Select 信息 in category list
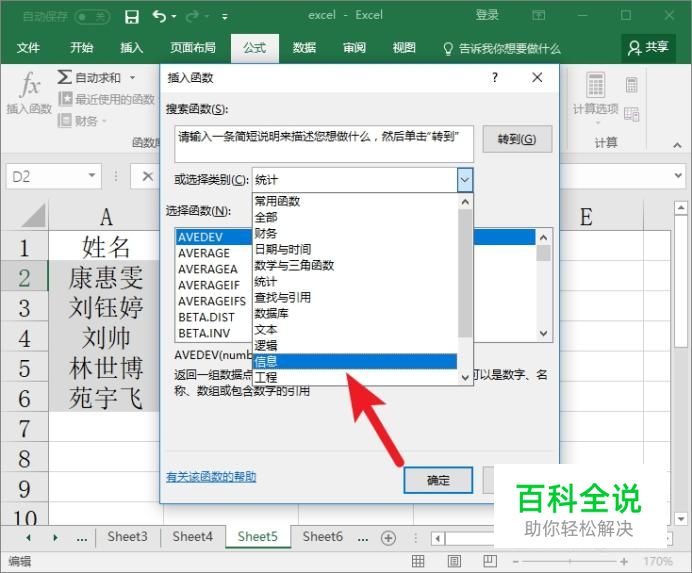The width and height of the screenshot is (692, 573). pyautogui.click(x=355, y=362)
